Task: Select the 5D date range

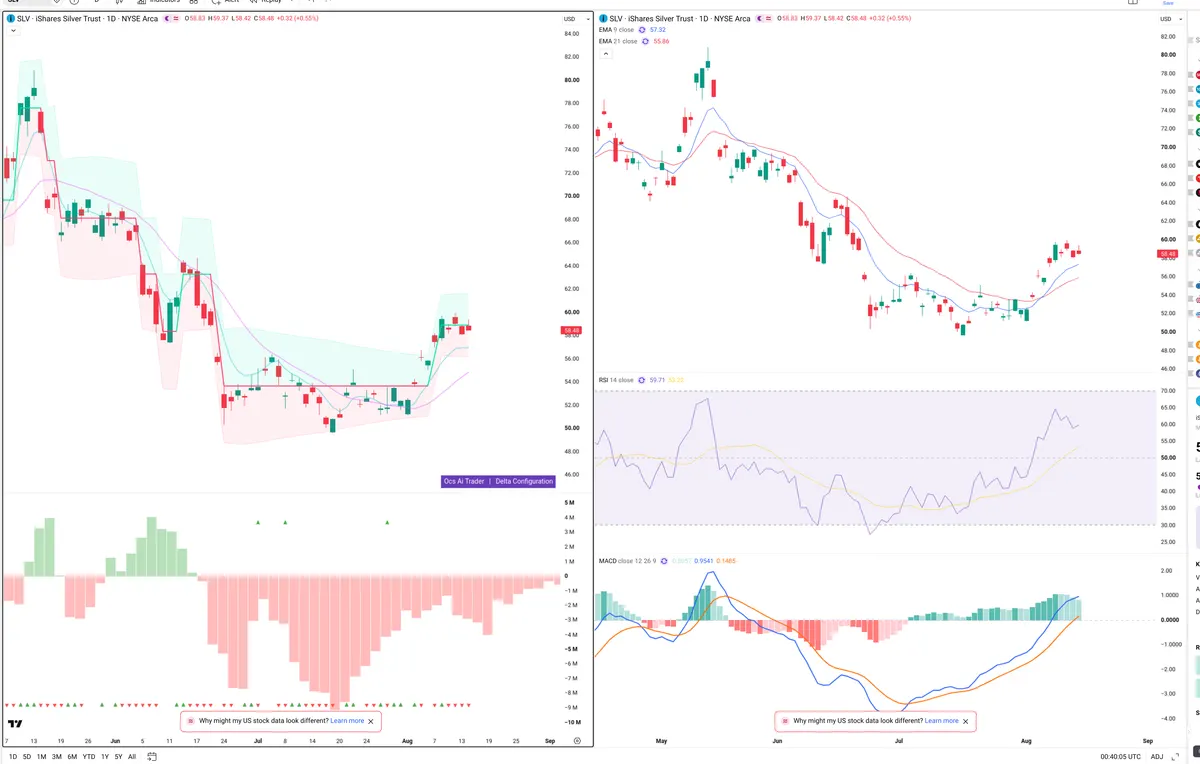Action: (27, 757)
